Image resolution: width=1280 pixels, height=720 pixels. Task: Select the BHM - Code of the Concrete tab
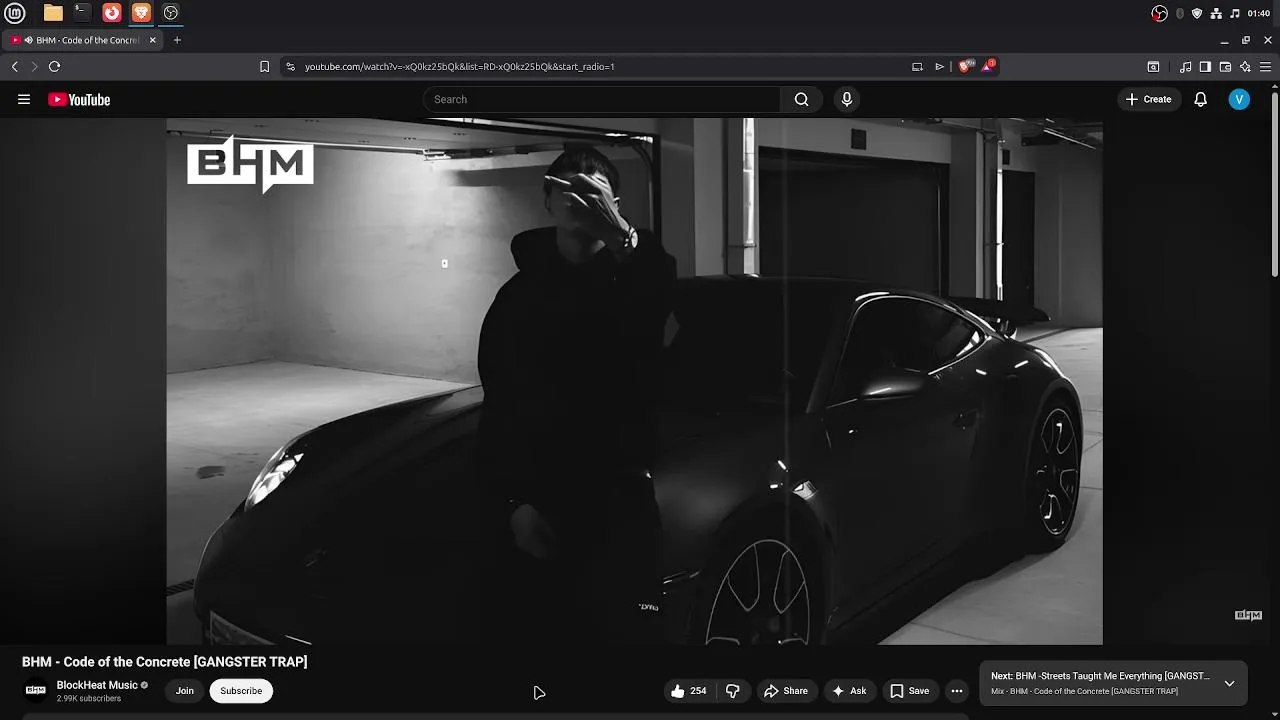pyautogui.click(x=84, y=40)
